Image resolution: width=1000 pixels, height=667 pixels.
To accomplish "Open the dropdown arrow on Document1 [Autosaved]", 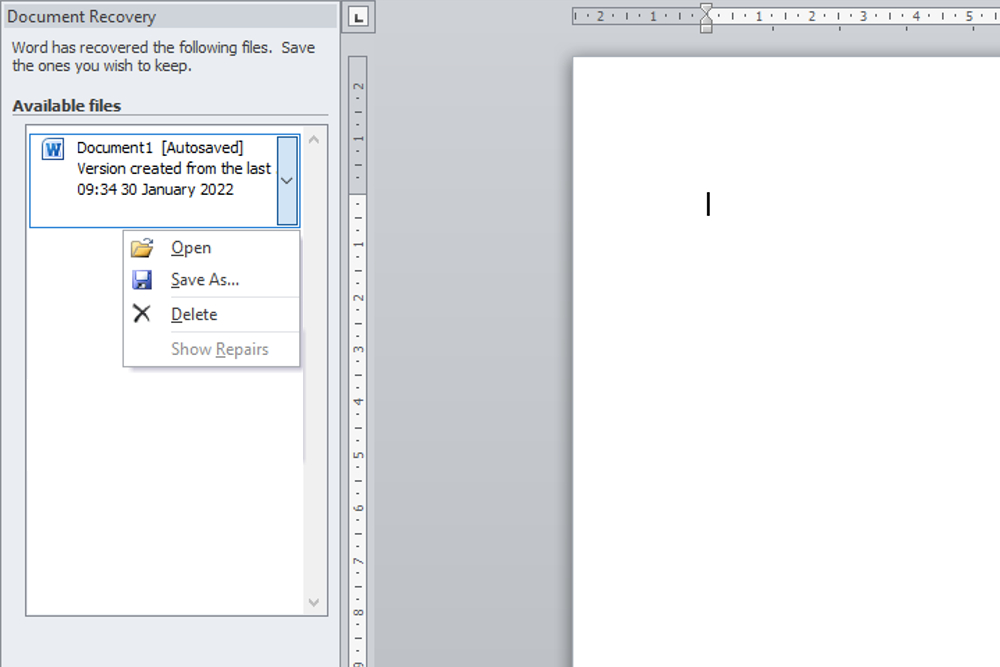I will [287, 180].
